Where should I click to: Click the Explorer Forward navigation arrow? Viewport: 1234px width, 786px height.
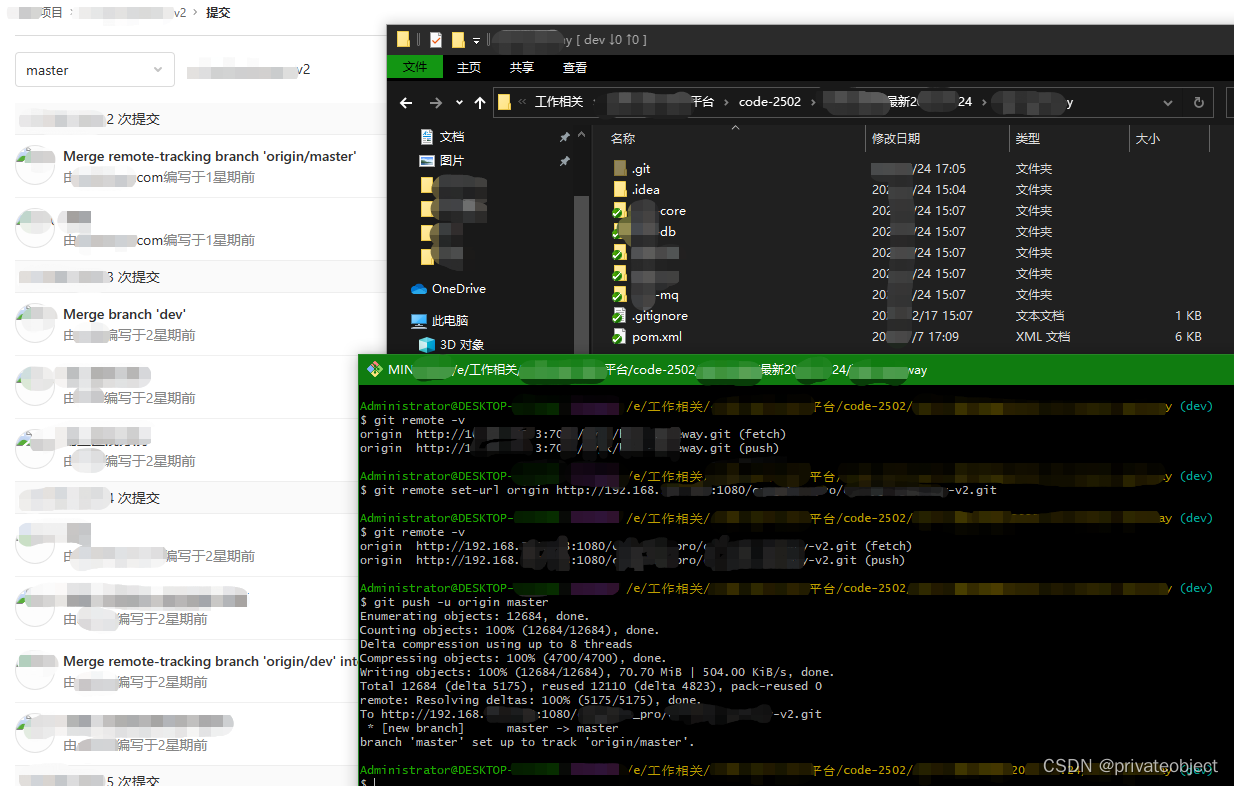(436, 103)
